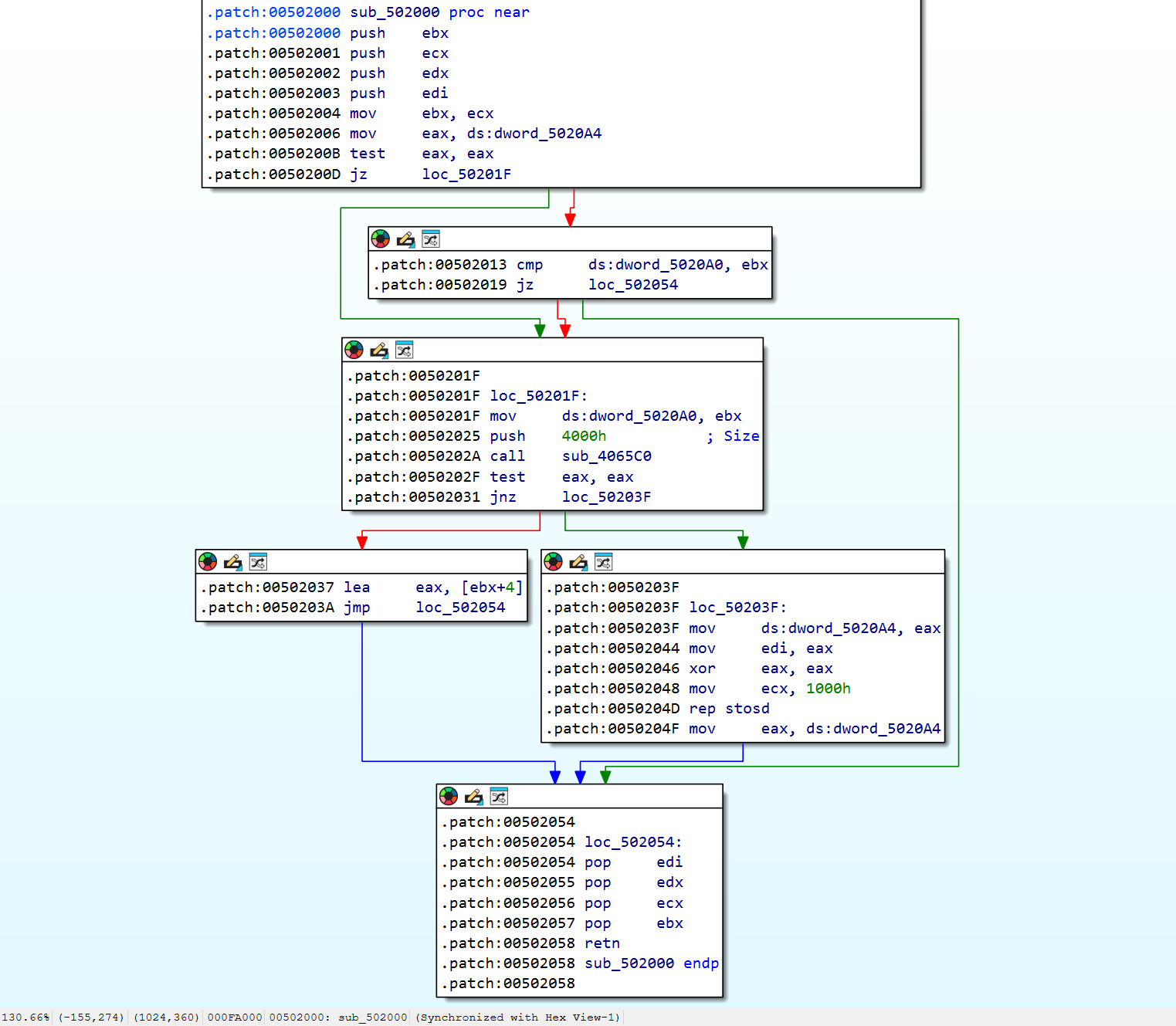Viewport: 1176px width, 1026px height.
Task: Click color icon of cmp dword_5020A0 block
Action: pos(381,239)
